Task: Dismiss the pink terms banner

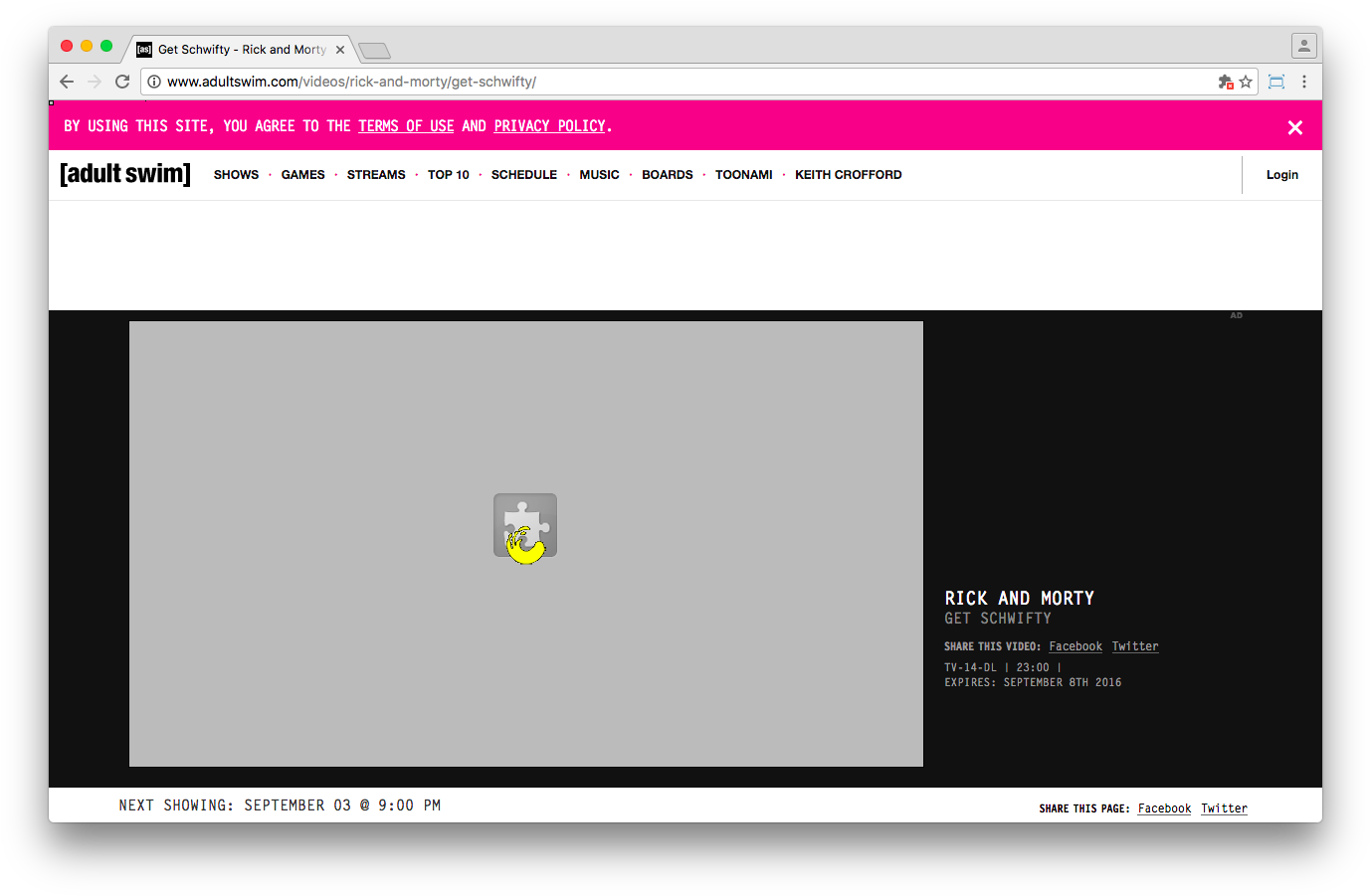Action: pyautogui.click(x=1295, y=127)
